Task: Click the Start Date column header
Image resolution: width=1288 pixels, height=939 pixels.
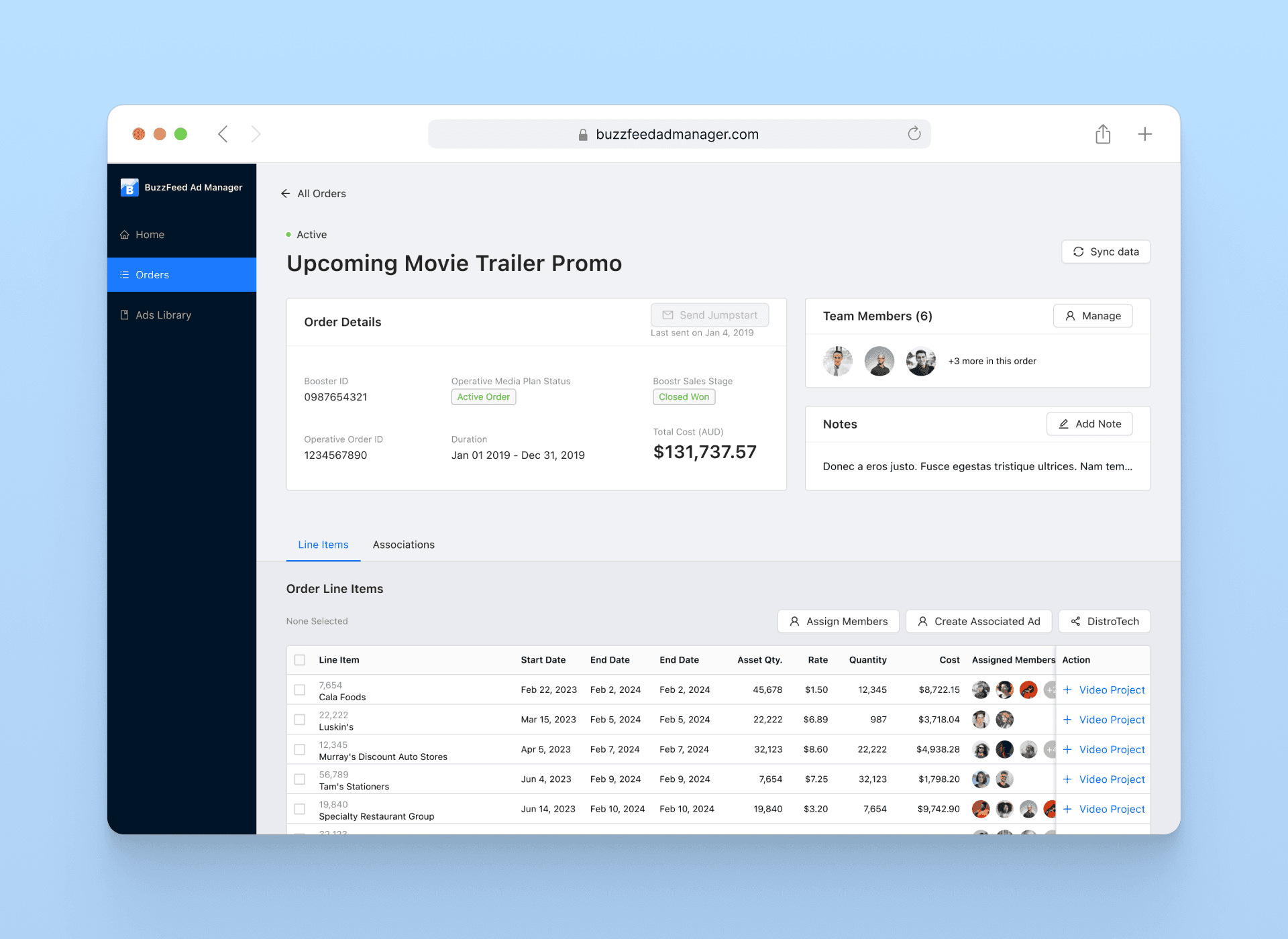Action: tap(543, 660)
